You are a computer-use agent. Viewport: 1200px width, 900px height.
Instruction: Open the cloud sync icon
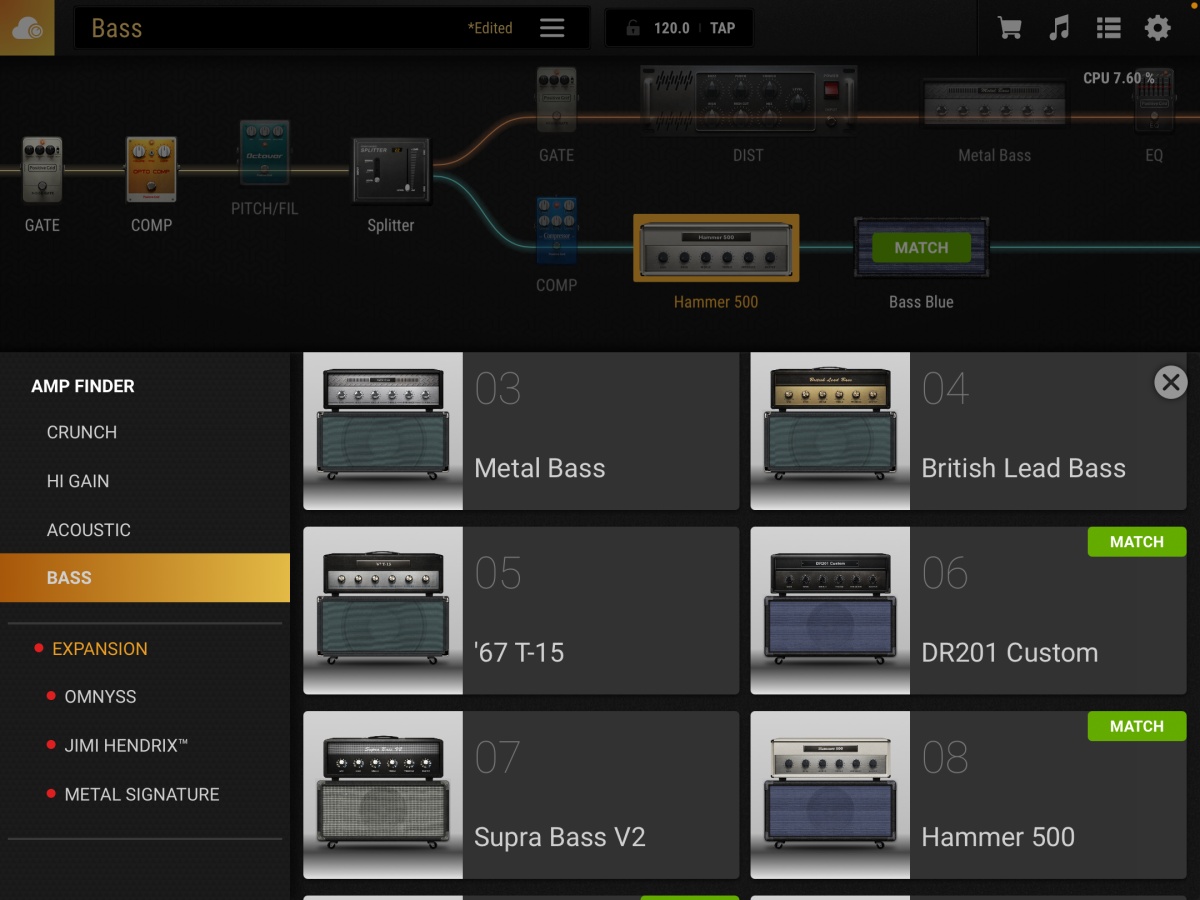27,28
